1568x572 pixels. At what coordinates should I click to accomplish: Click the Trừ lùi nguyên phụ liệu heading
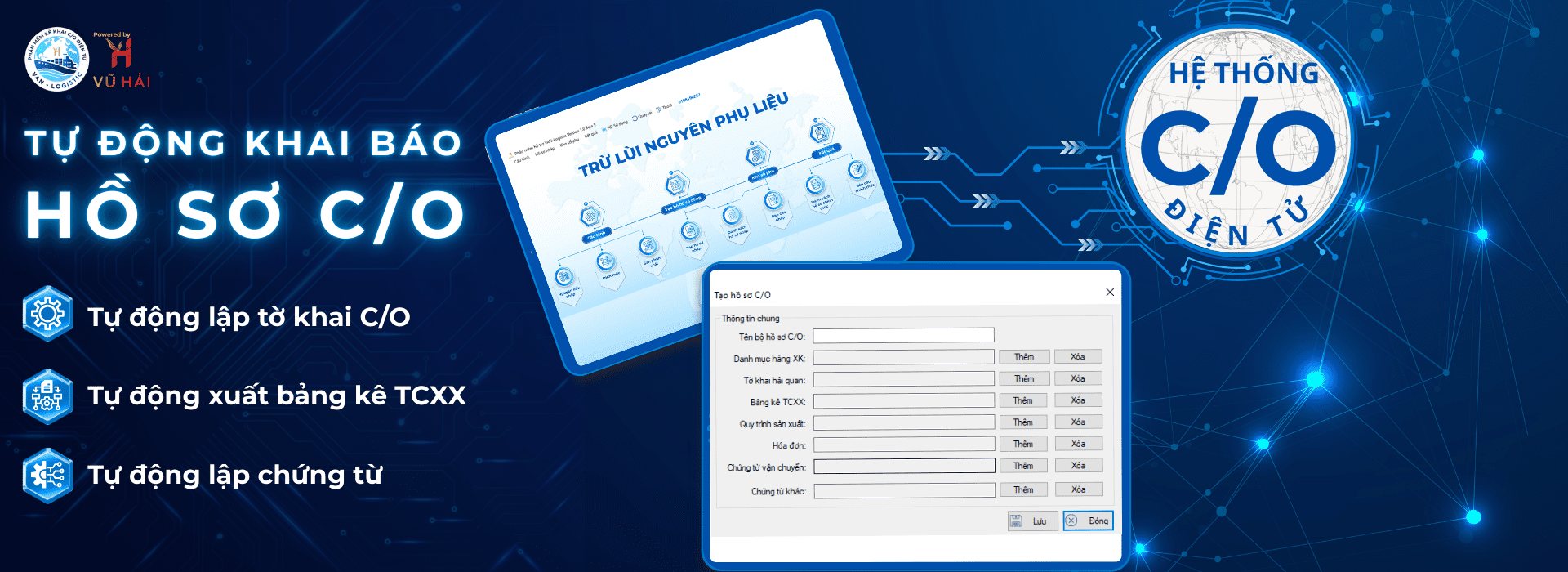click(684, 134)
